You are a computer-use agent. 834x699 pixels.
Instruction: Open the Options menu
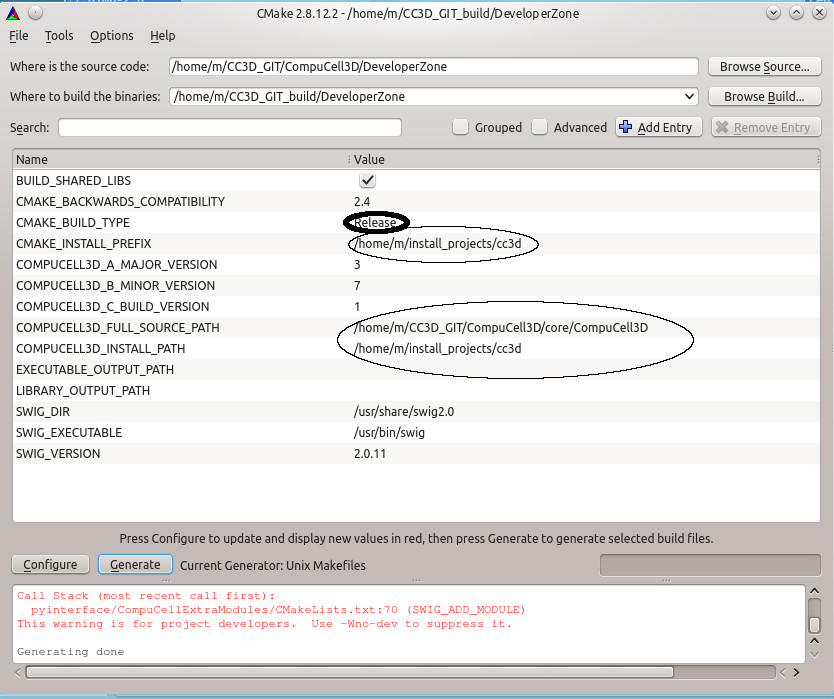pos(111,36)
